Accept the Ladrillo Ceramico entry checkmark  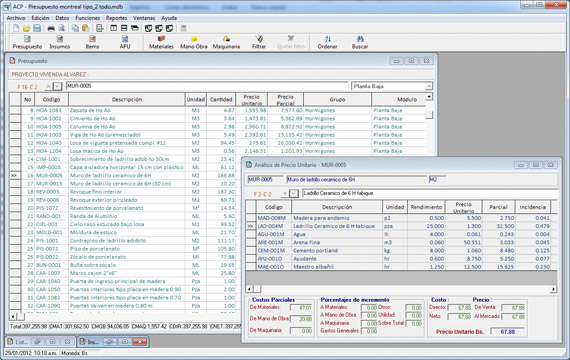tap(294, 193)
